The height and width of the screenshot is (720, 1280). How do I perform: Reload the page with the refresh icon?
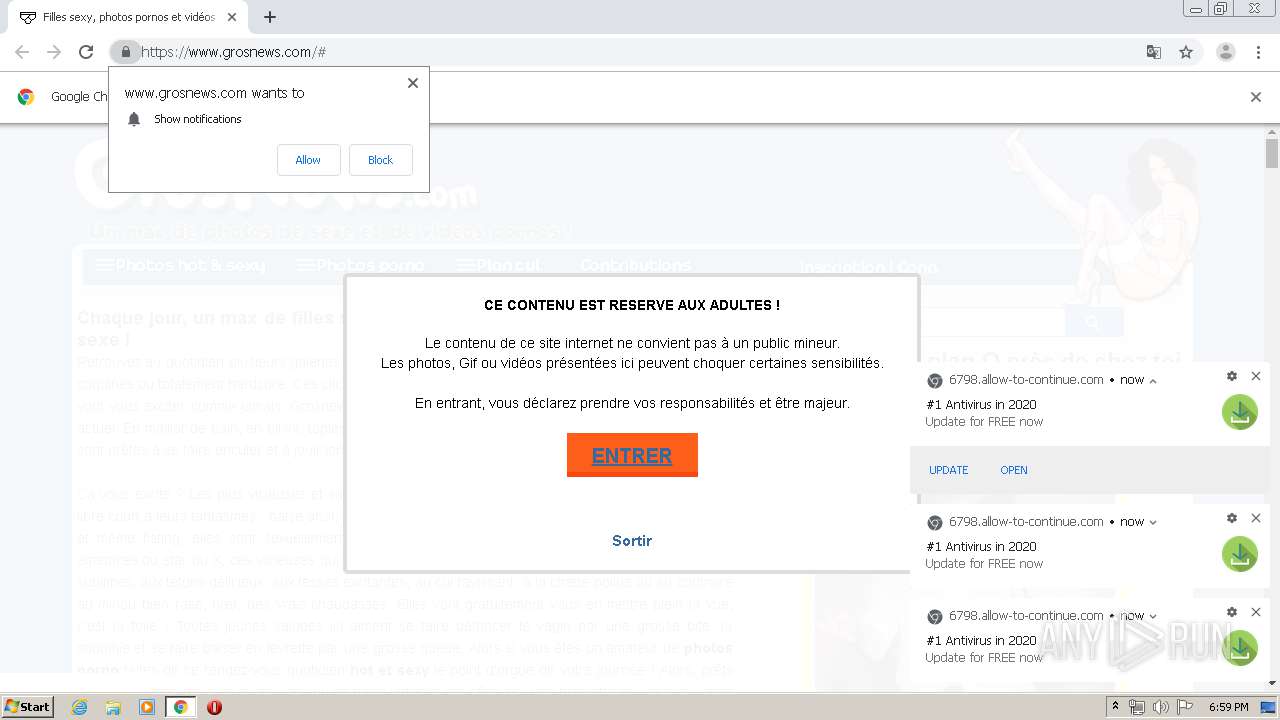click(x=86, y=52)
